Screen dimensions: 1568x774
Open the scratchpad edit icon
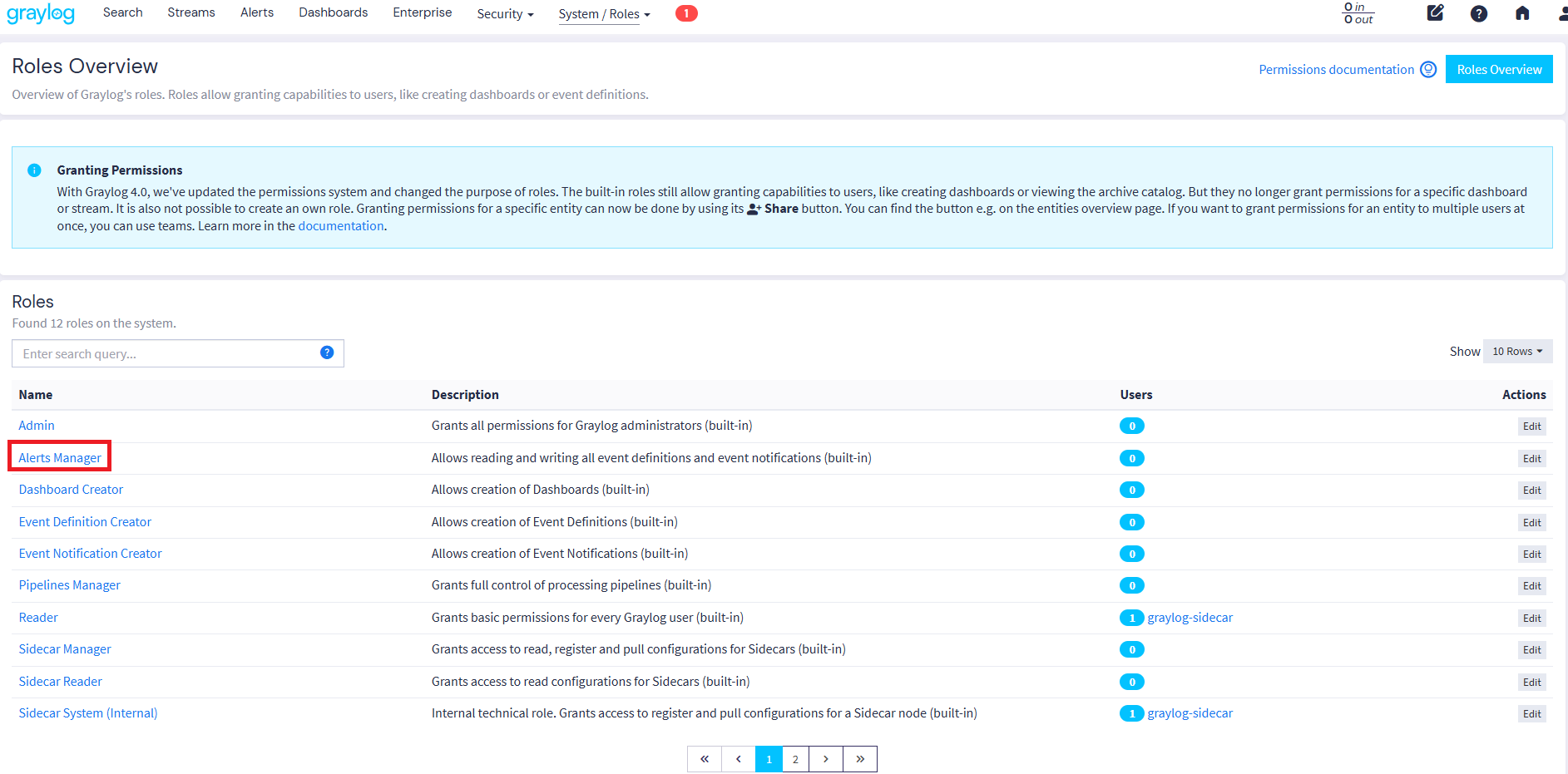point(1435,13)
